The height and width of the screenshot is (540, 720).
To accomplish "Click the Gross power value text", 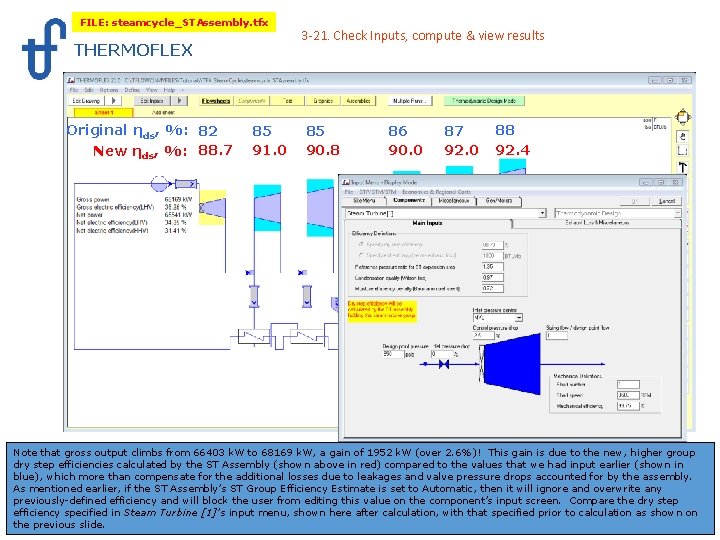I will click(x=178, y=200).
